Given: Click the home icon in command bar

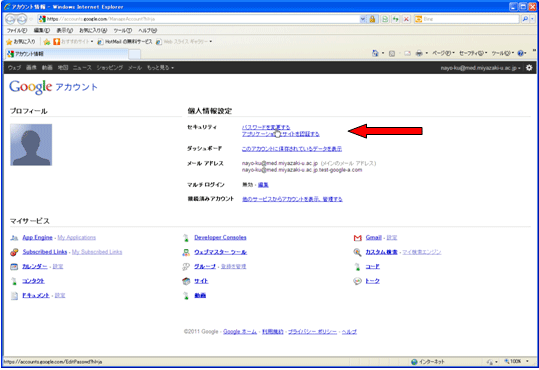Looking at the screenshot, I should (x=375, y=53).
